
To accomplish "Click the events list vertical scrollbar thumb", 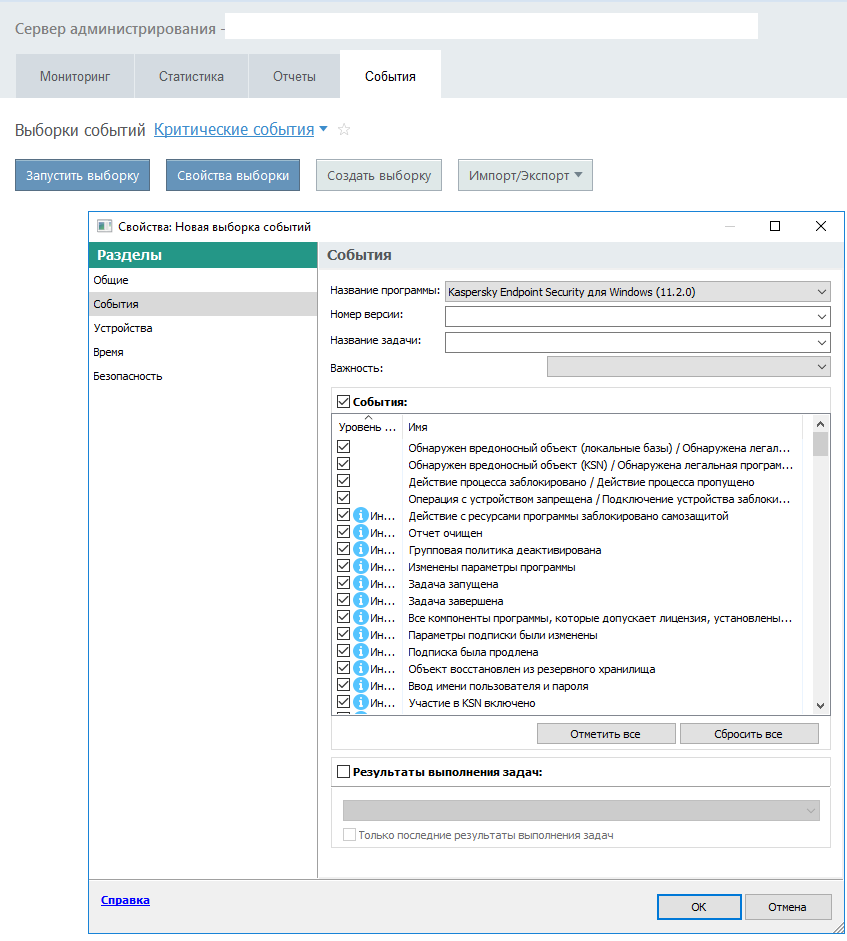I will tap(820, 444).
